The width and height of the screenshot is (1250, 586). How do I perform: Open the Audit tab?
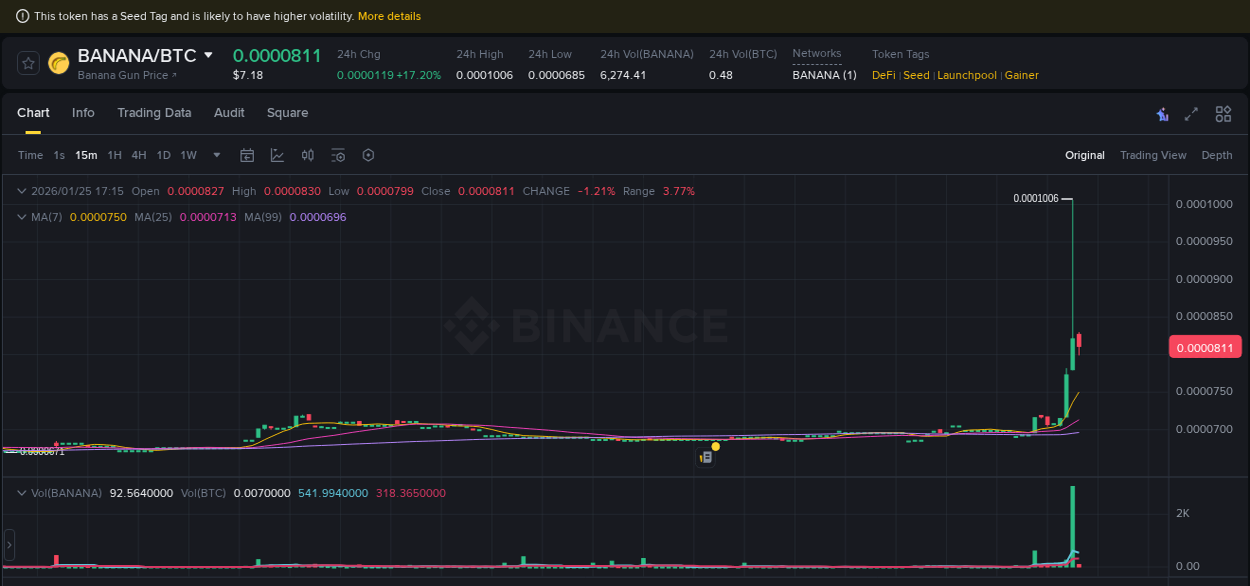(x=229, y=113)
